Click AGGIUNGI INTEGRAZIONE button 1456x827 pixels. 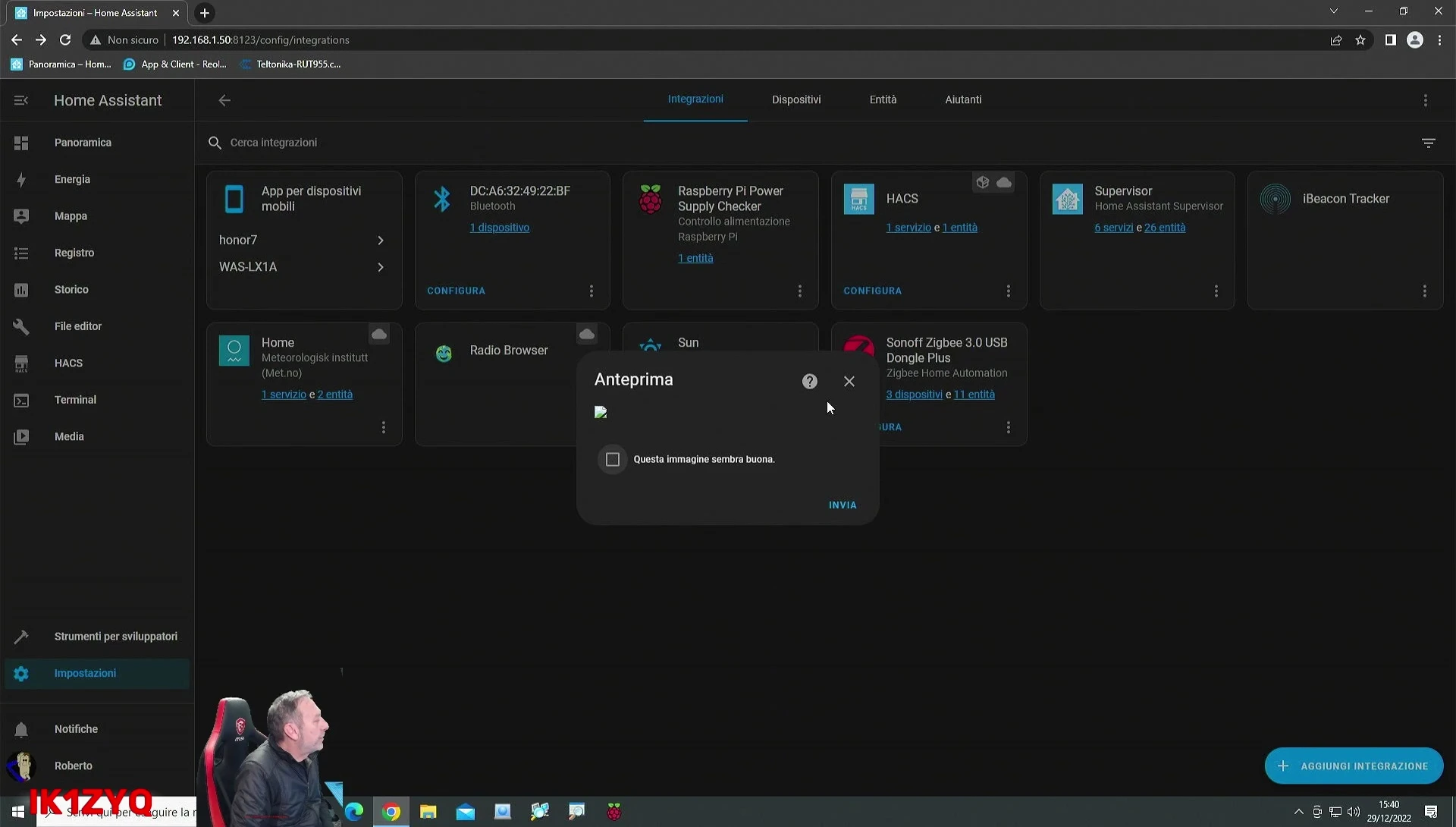1354,766
